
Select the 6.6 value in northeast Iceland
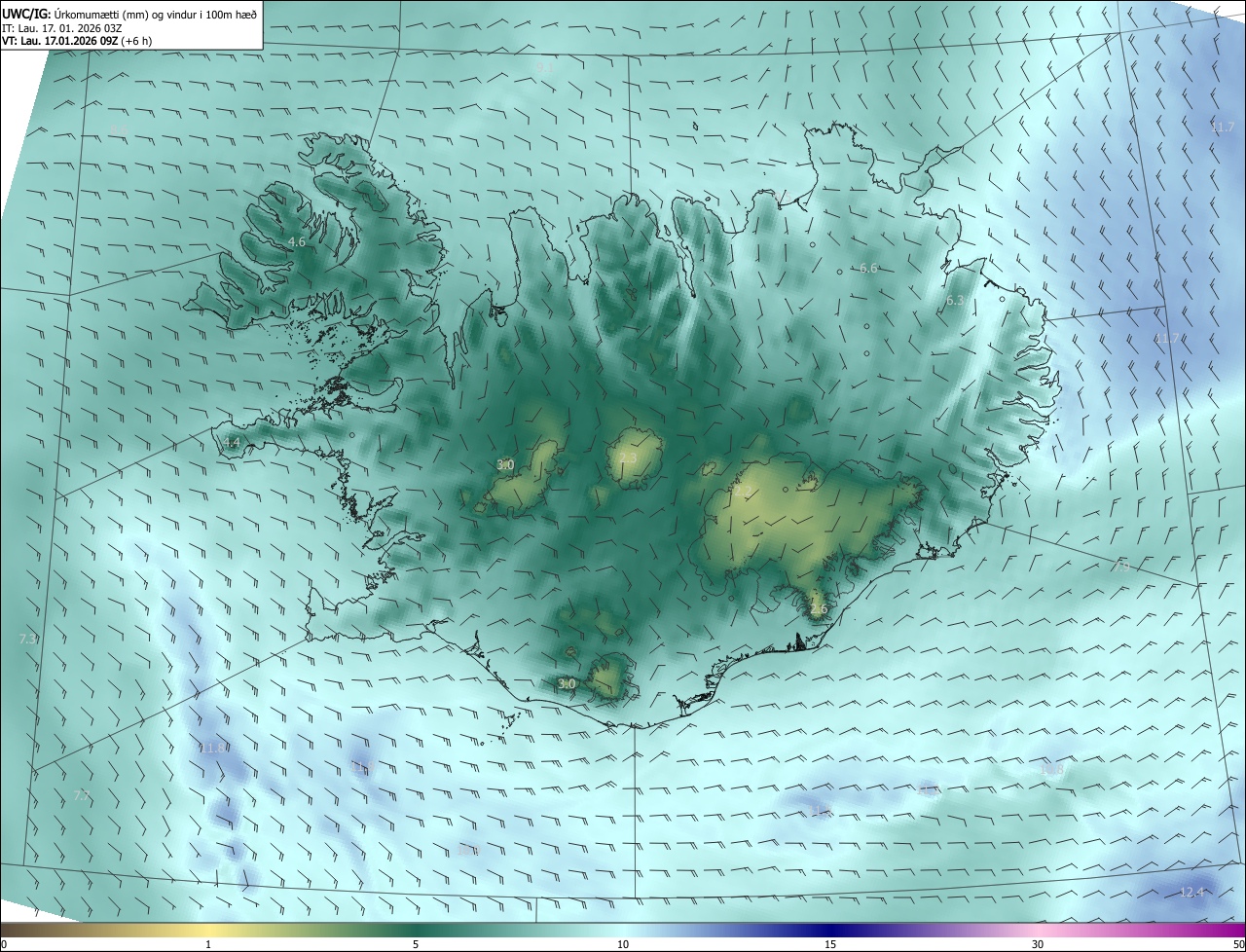pyautogui.click(x=868, y=268)
